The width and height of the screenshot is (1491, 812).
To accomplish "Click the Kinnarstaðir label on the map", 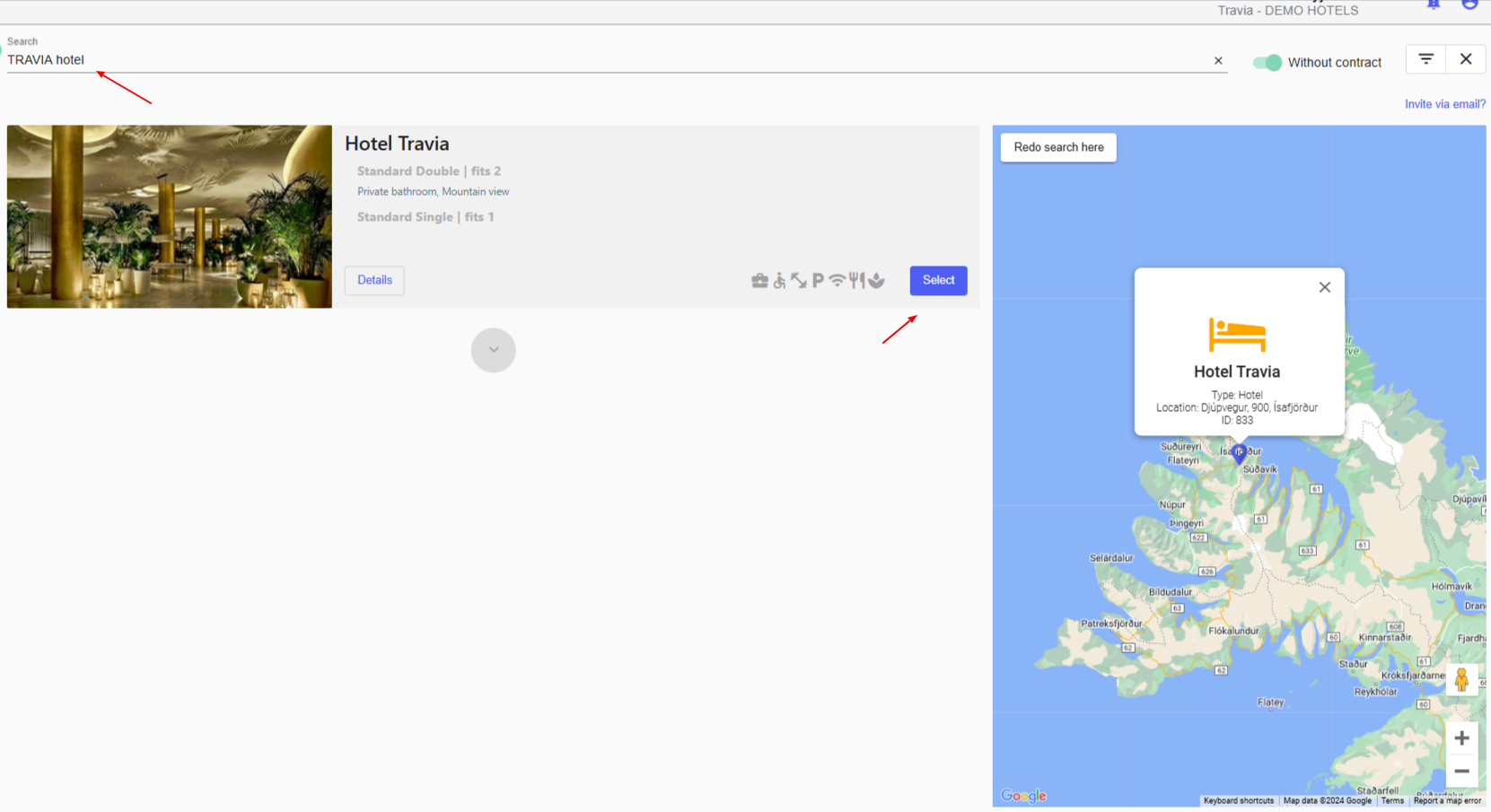I will point(1385,638).
